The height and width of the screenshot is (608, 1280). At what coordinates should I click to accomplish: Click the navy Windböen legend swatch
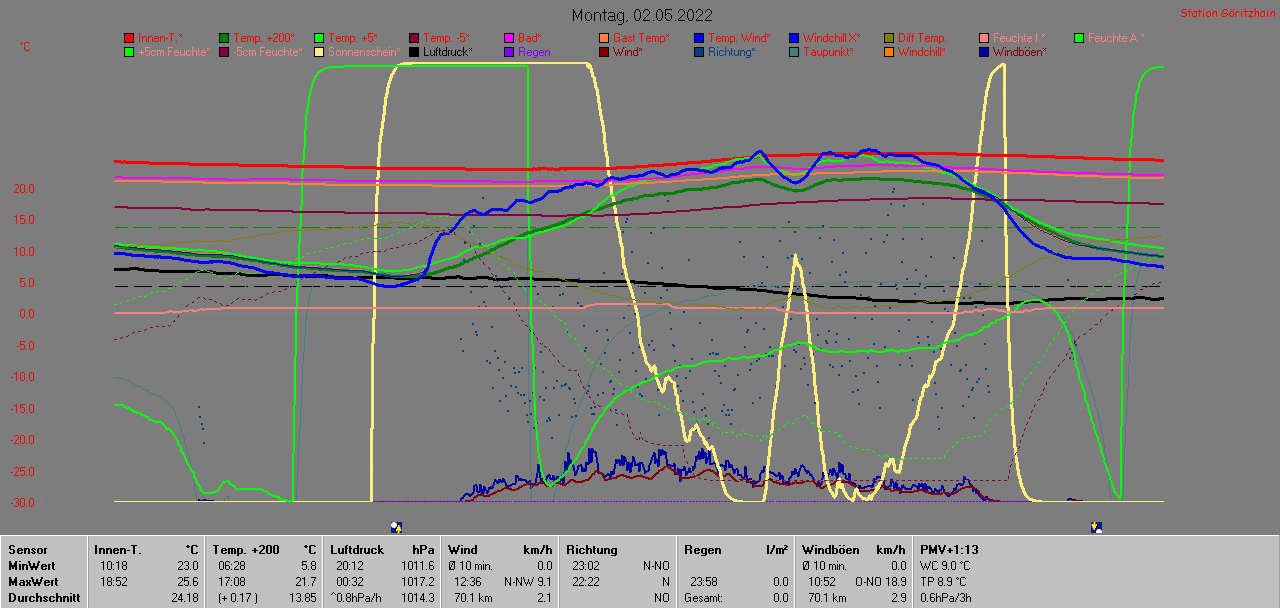coord(984,52)
